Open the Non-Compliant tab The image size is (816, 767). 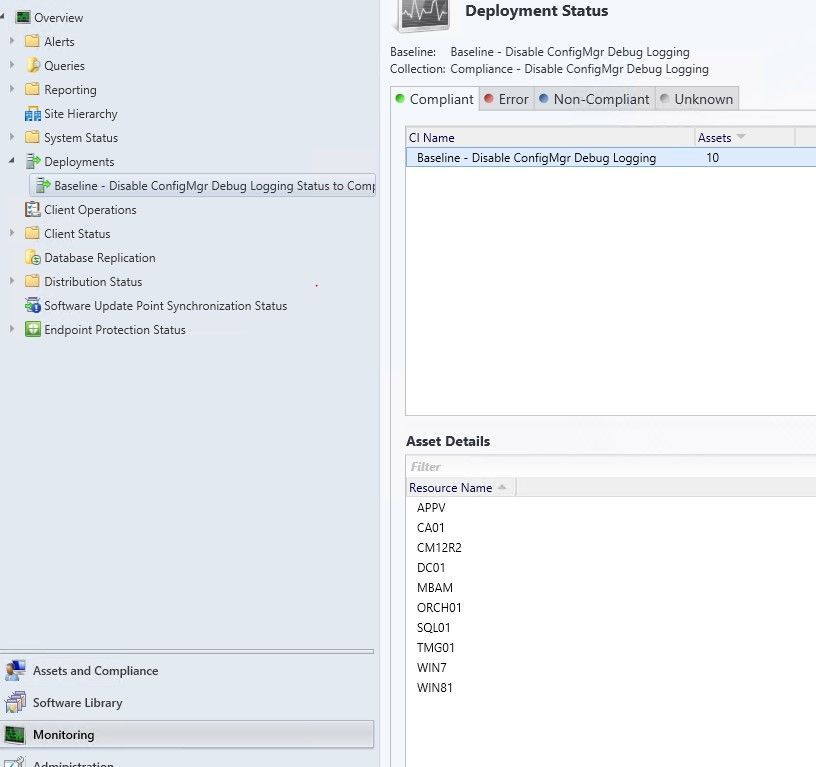(x=594, y=99)
